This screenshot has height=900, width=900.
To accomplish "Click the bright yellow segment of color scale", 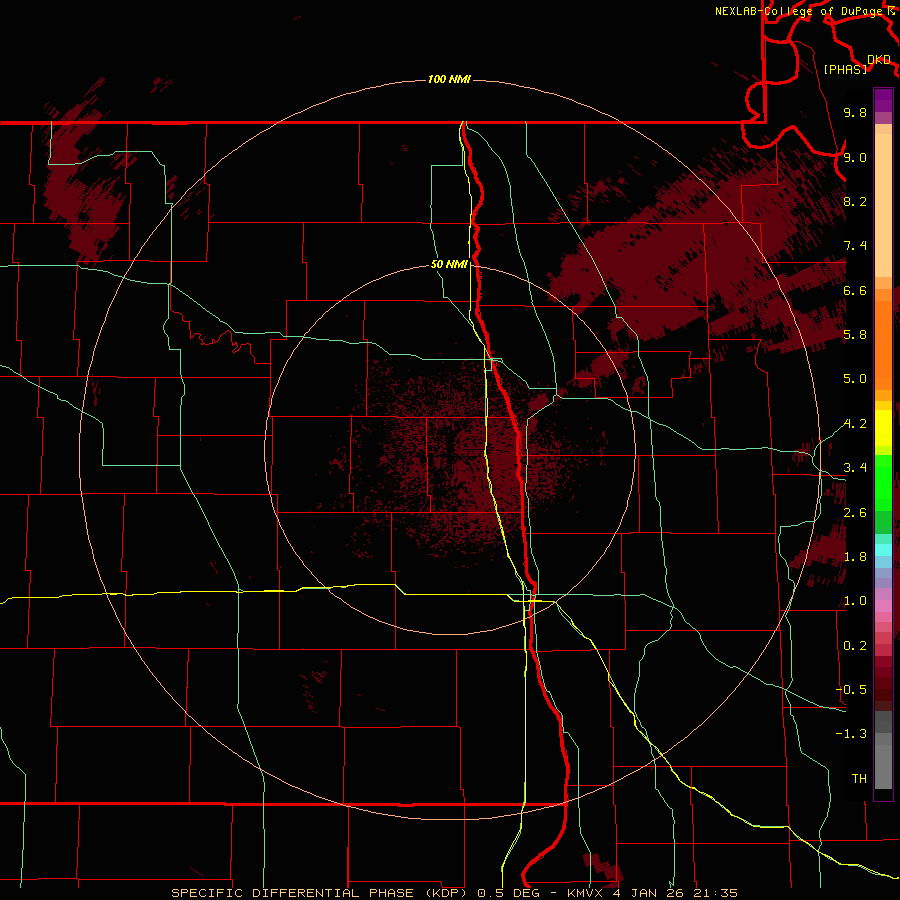I will coord(883,428).
